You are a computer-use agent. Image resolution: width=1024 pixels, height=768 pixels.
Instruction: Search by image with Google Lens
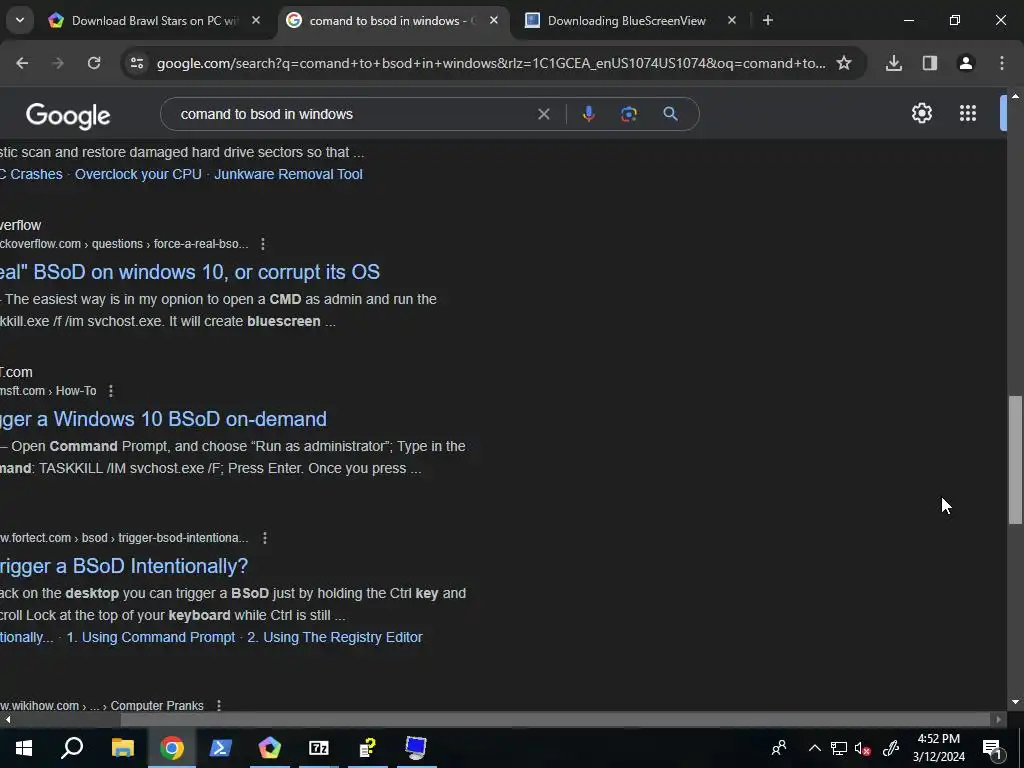[x=629, y=114]
